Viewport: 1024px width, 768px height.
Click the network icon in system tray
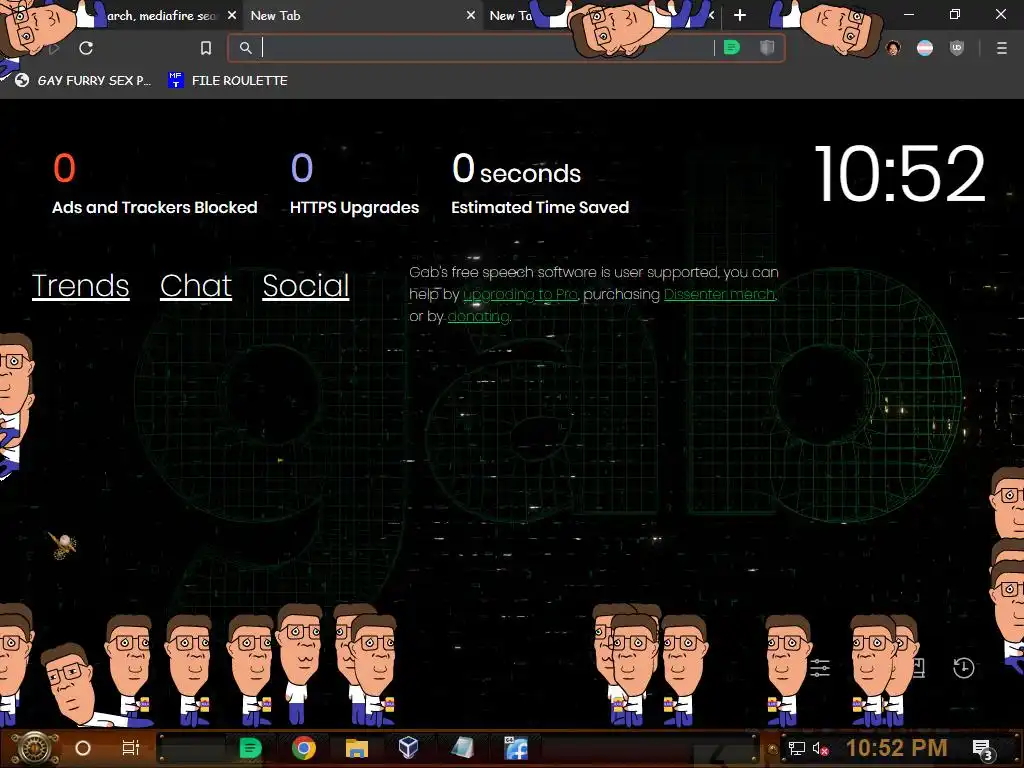click(x=796, y=748)
